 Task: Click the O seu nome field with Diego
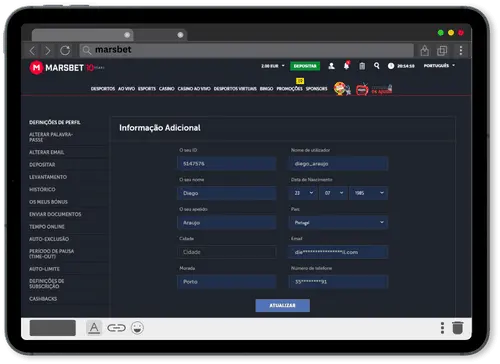(227, 193)
